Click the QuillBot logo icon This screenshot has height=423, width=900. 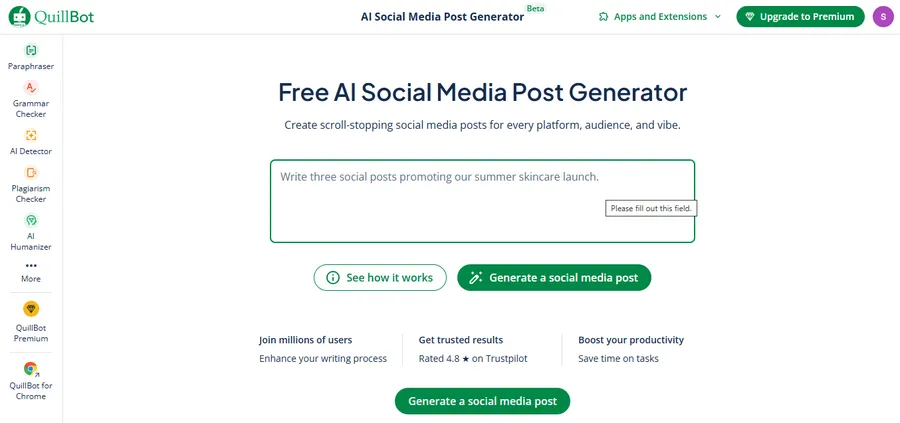tap(20, 16)
